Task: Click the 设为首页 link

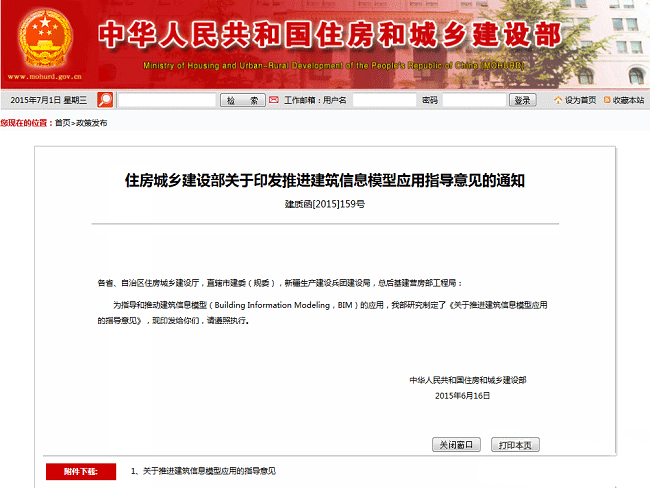Action: pos(580,100)
